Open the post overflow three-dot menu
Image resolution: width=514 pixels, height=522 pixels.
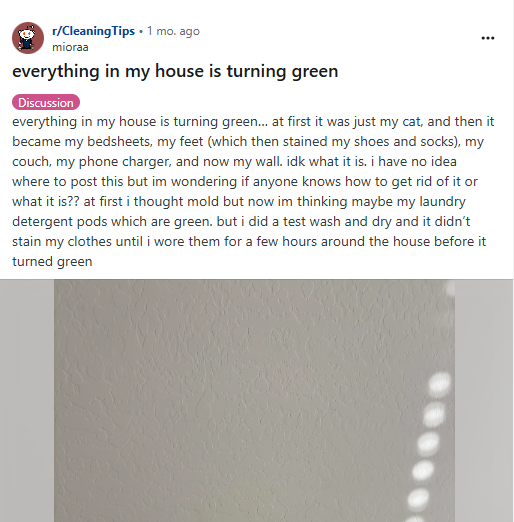tap(488, 38)
